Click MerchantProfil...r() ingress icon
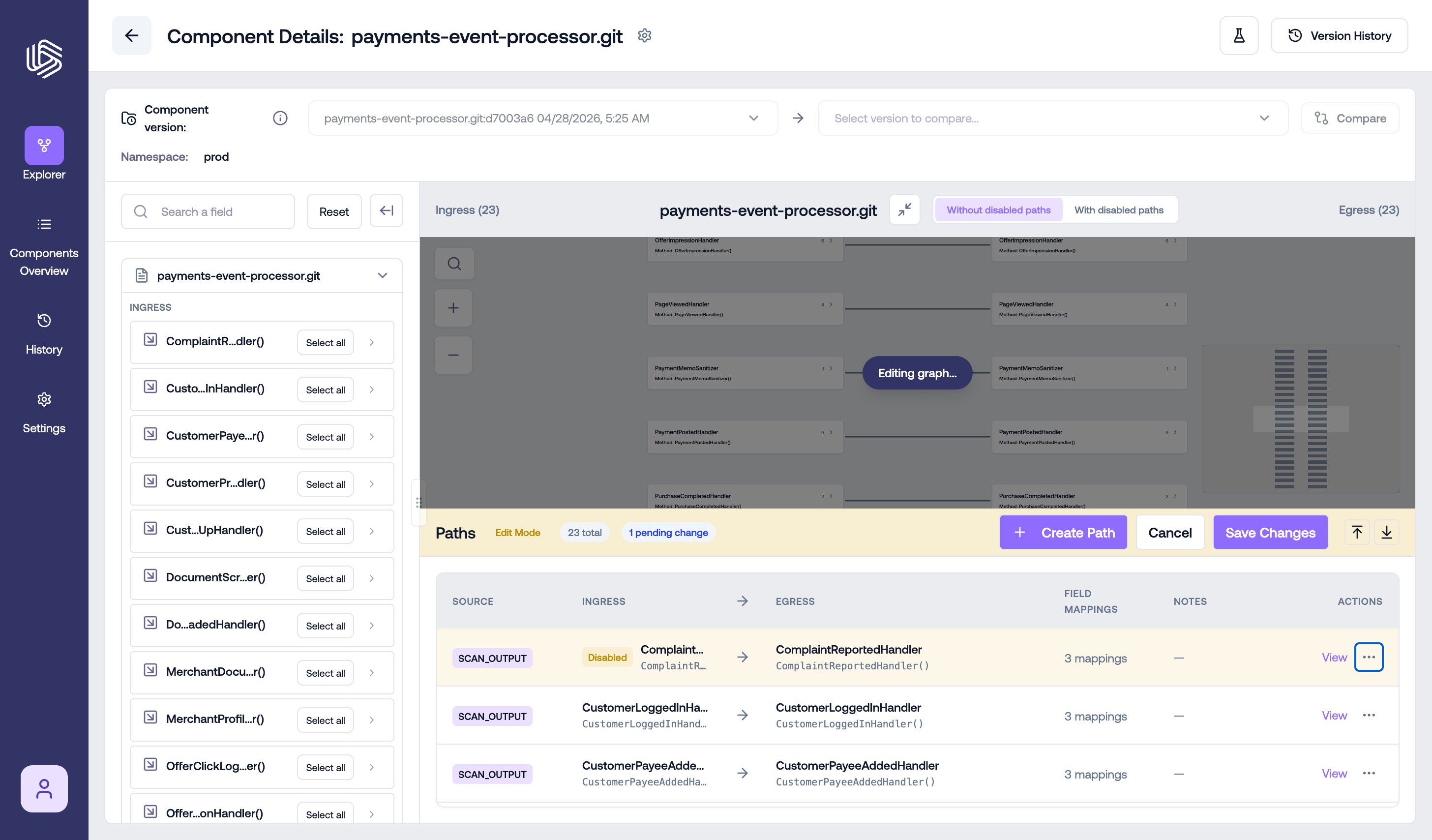The height and width of the screenshot is (840, 1432). pos(150,717)
